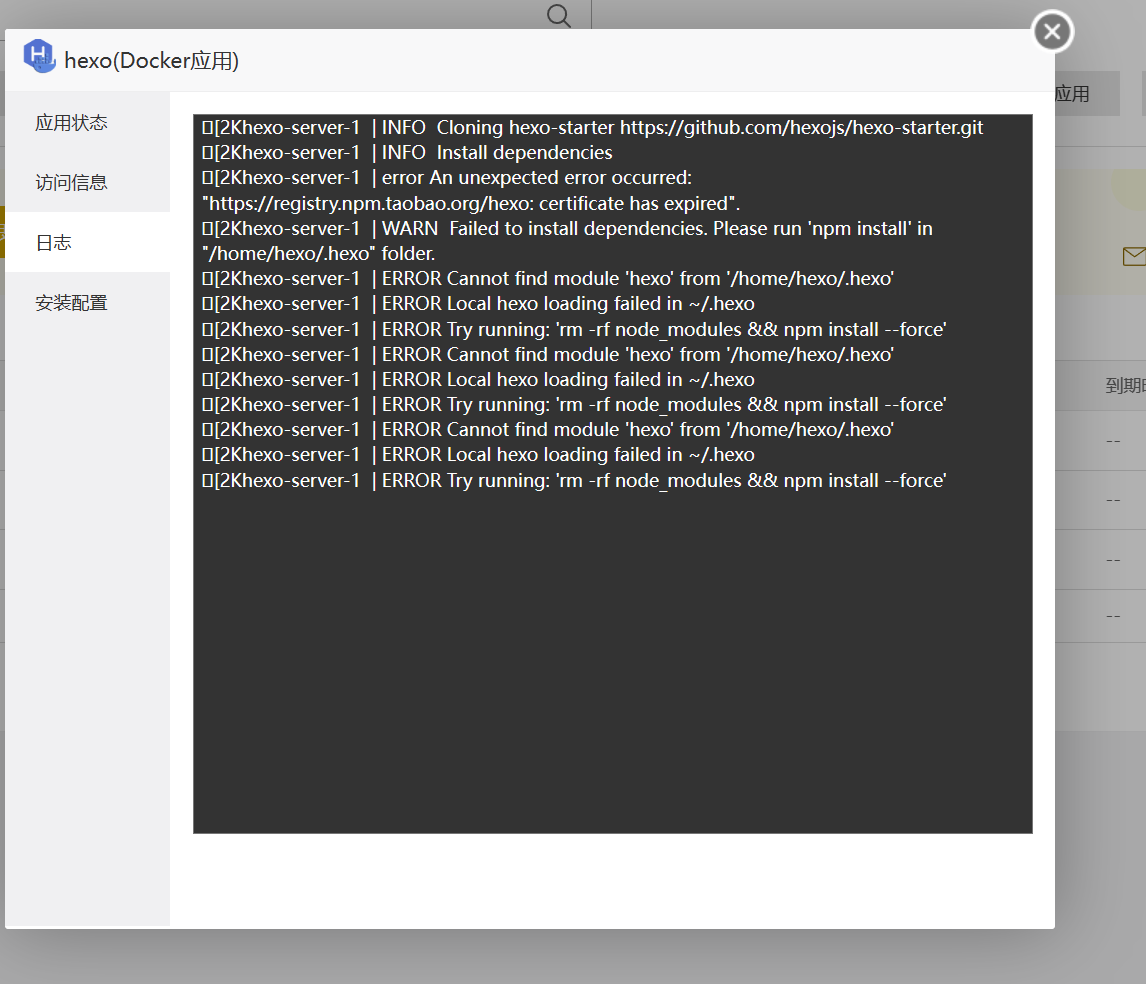This screenshot has width=1146, height=984.
Task: Click the mail envelope icon in background page
Action: coord(1134,256)
